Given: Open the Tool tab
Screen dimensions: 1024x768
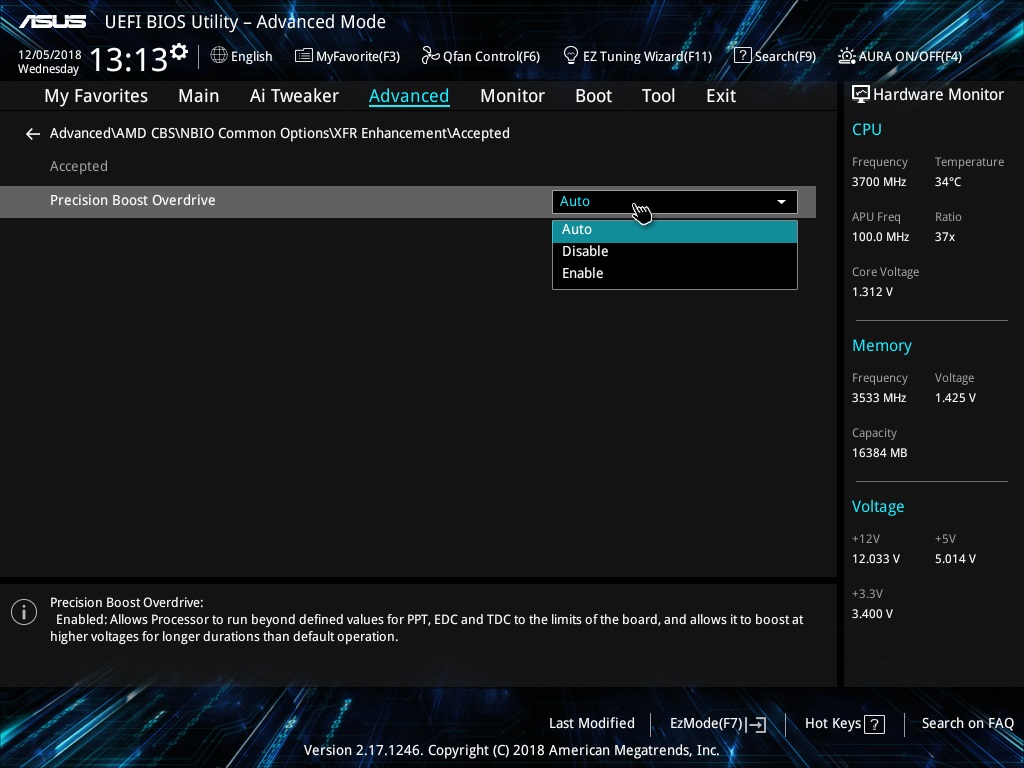Looking at the screenshot, I should click(x=658, y=96).
